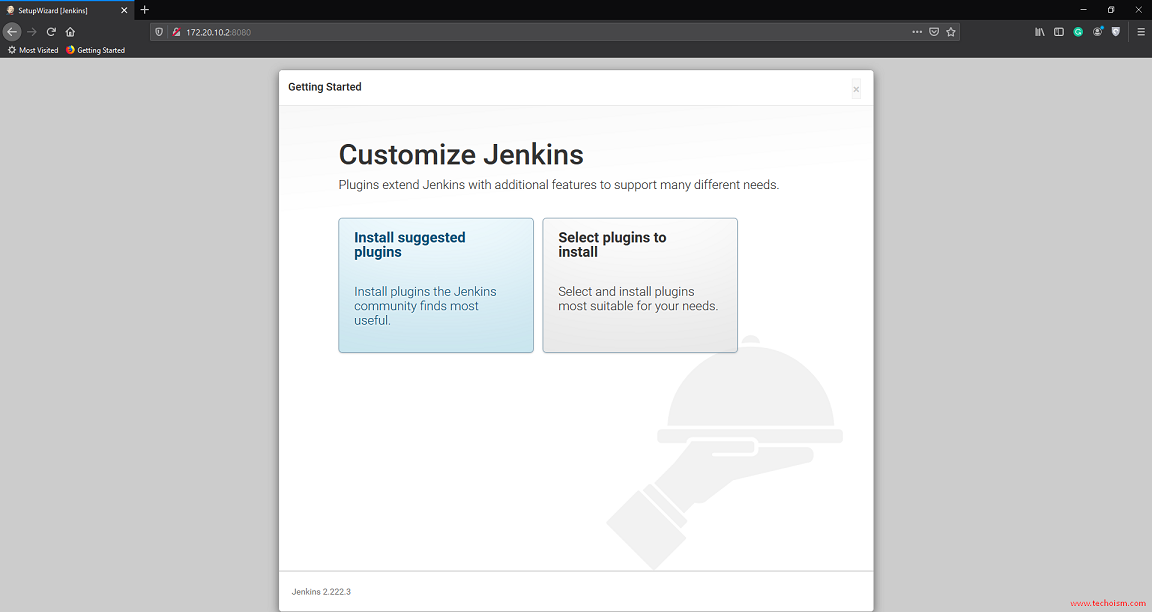Close the Getting Started dialog

(856, 89)
